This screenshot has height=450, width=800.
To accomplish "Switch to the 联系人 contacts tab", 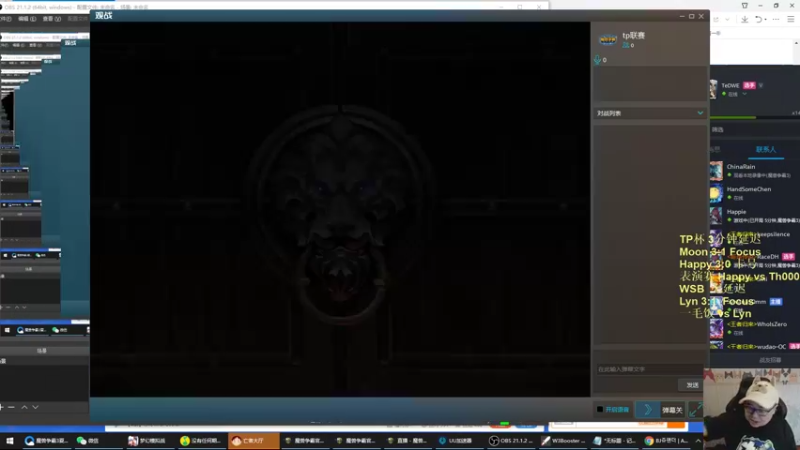I will (x=765, y=149).
